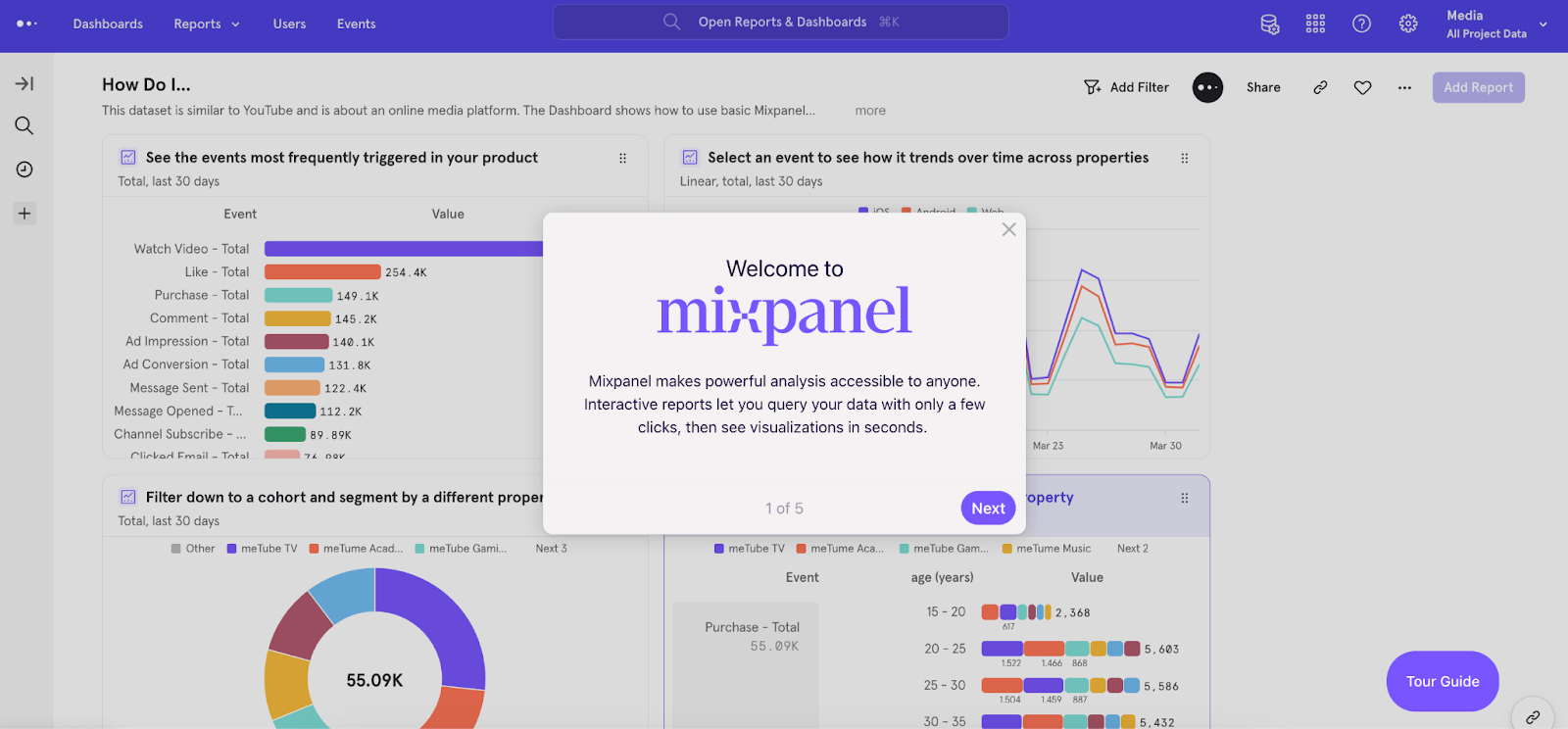Go to the Users tab
The image size is (1568, 729).
tap(289, 24)
